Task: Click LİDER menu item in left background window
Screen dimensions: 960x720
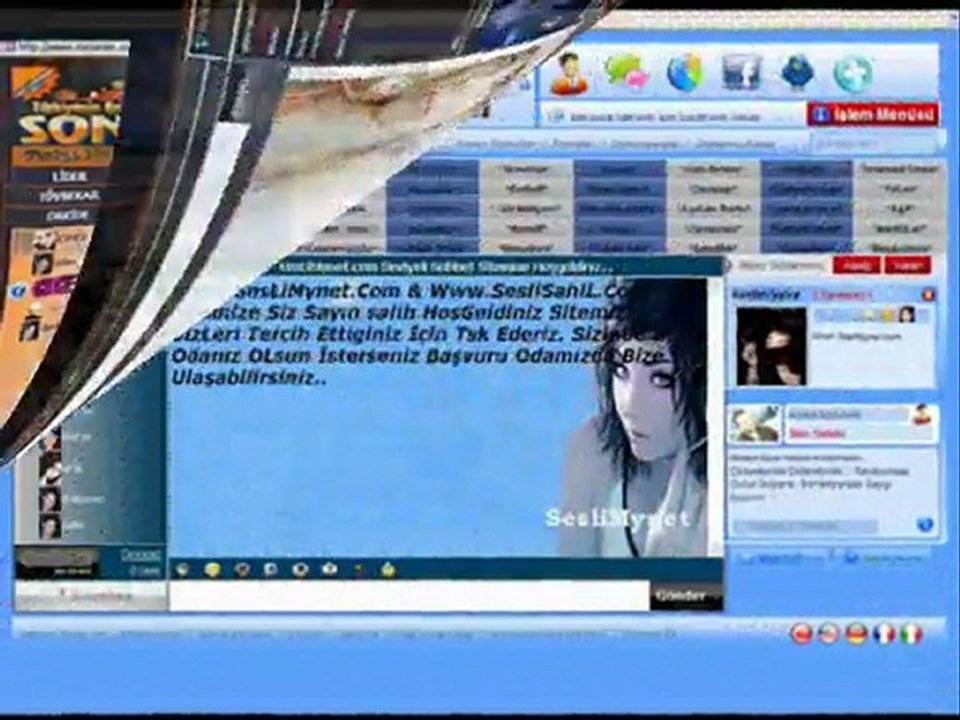Action: 69,176
